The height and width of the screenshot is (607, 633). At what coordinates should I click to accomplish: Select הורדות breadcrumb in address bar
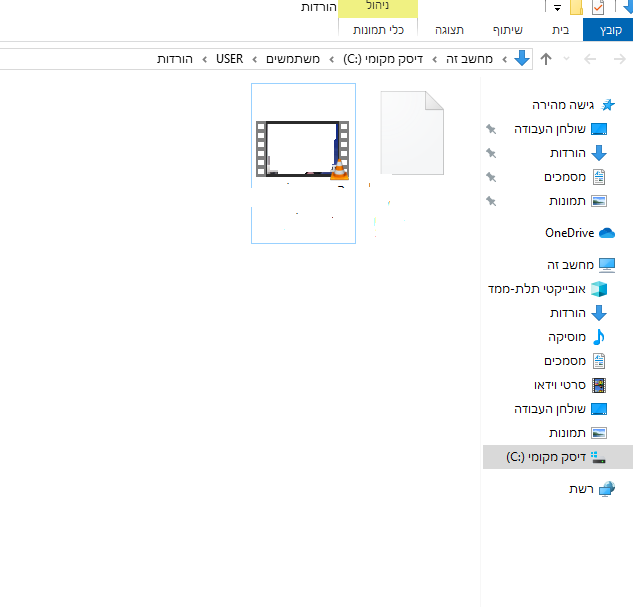pos(174,59)
